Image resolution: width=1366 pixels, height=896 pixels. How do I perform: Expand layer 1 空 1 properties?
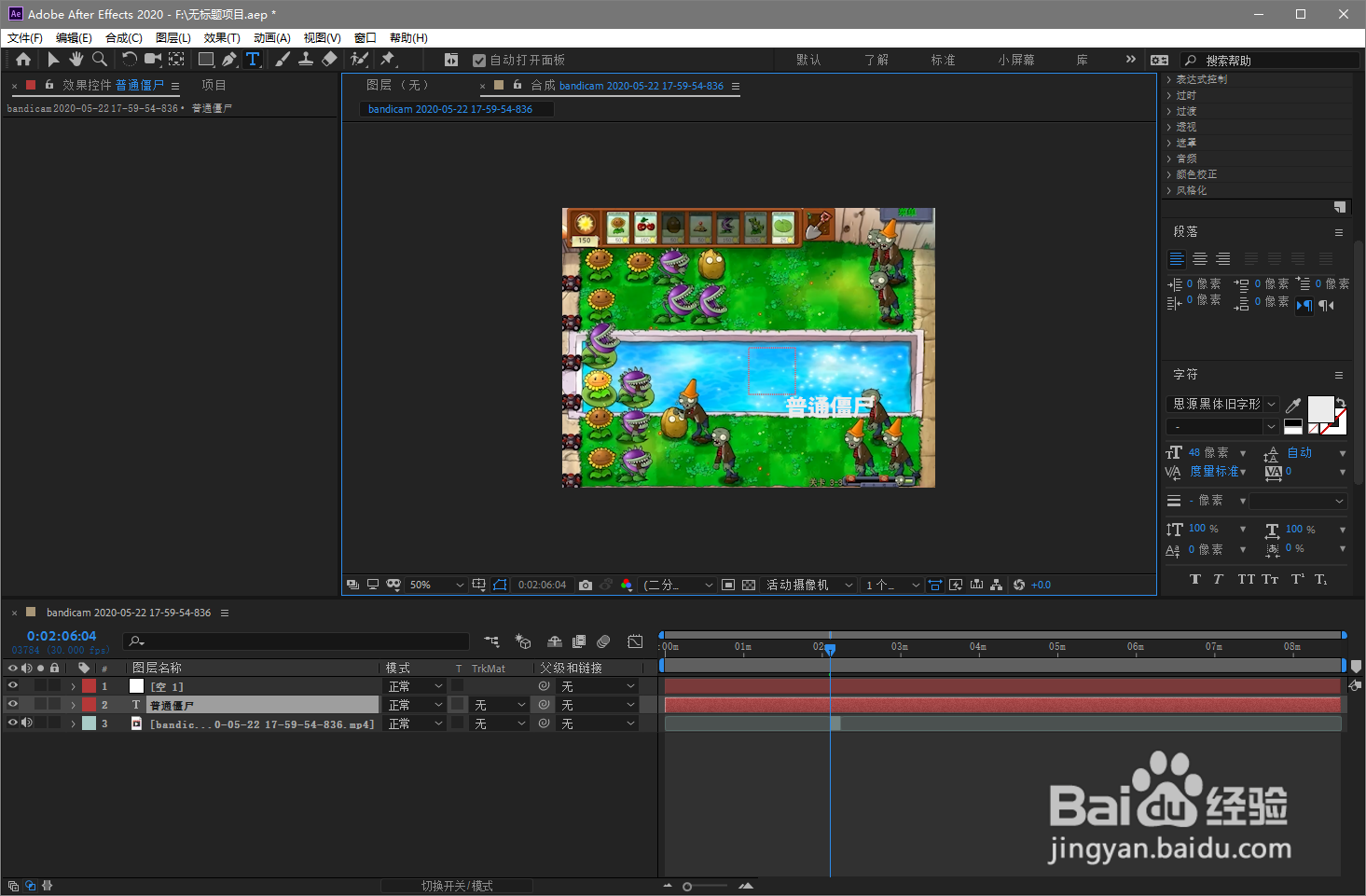pyautogui.click(x=74, y=686)
